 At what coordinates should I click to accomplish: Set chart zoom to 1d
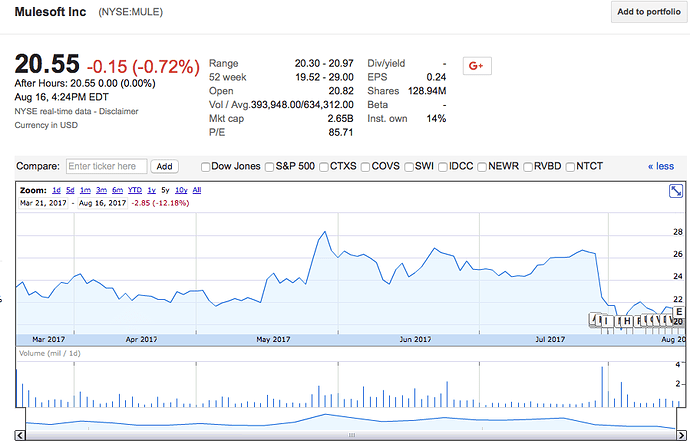point(57,190)
